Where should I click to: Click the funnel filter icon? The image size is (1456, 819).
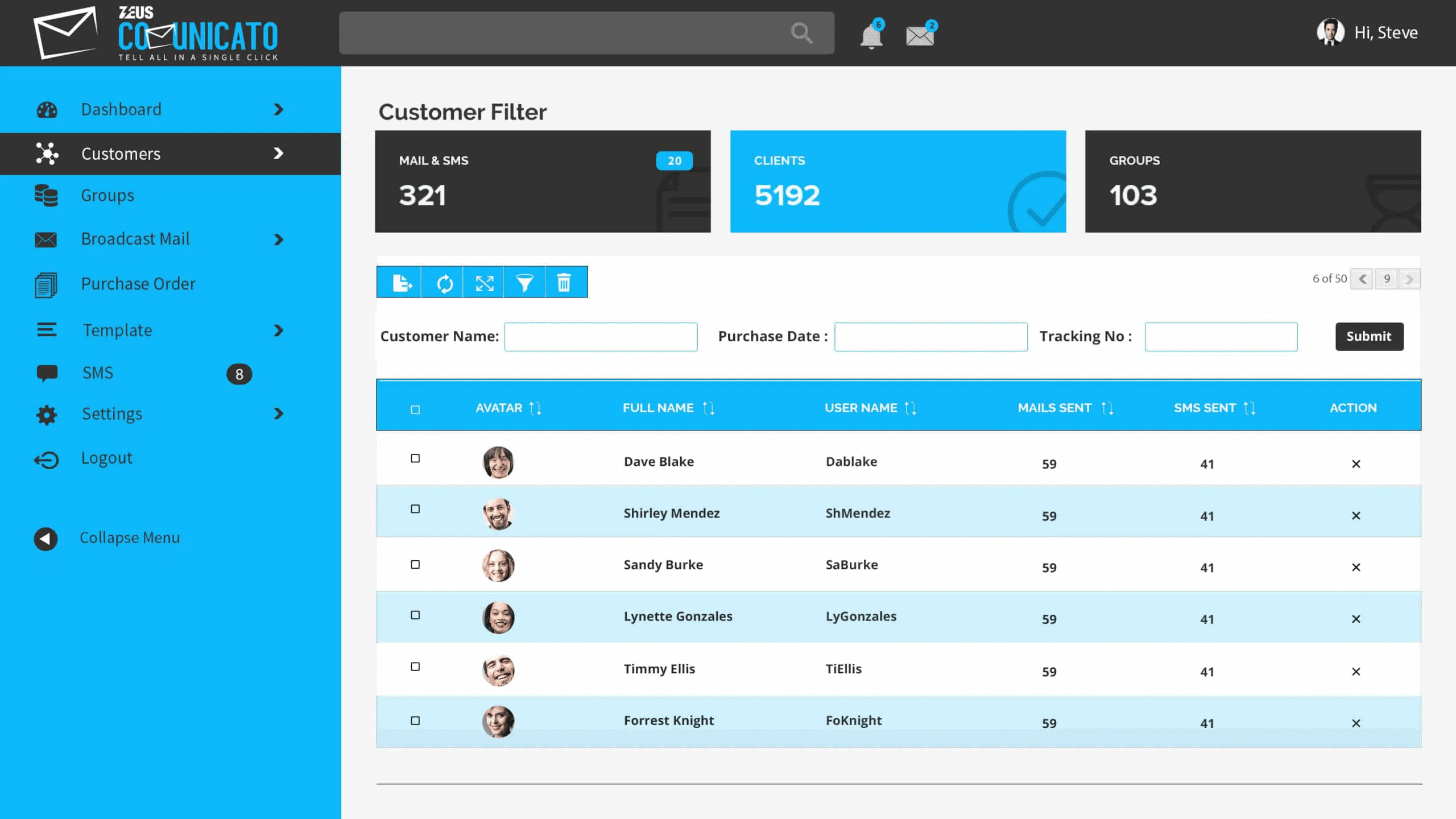click(524, 282)
